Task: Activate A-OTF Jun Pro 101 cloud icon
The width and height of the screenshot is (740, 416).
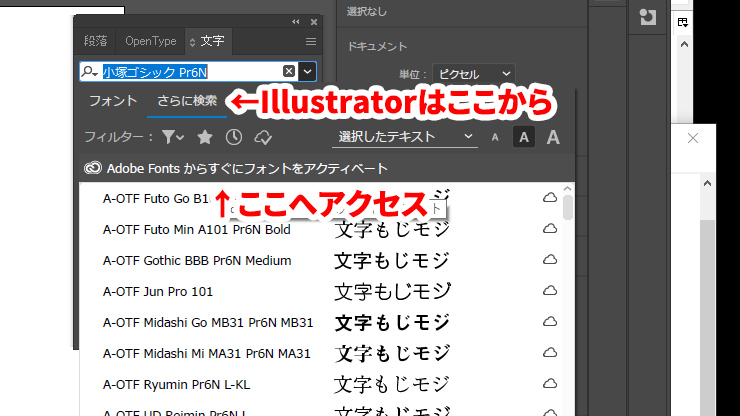Action: [x=549, y=292]
